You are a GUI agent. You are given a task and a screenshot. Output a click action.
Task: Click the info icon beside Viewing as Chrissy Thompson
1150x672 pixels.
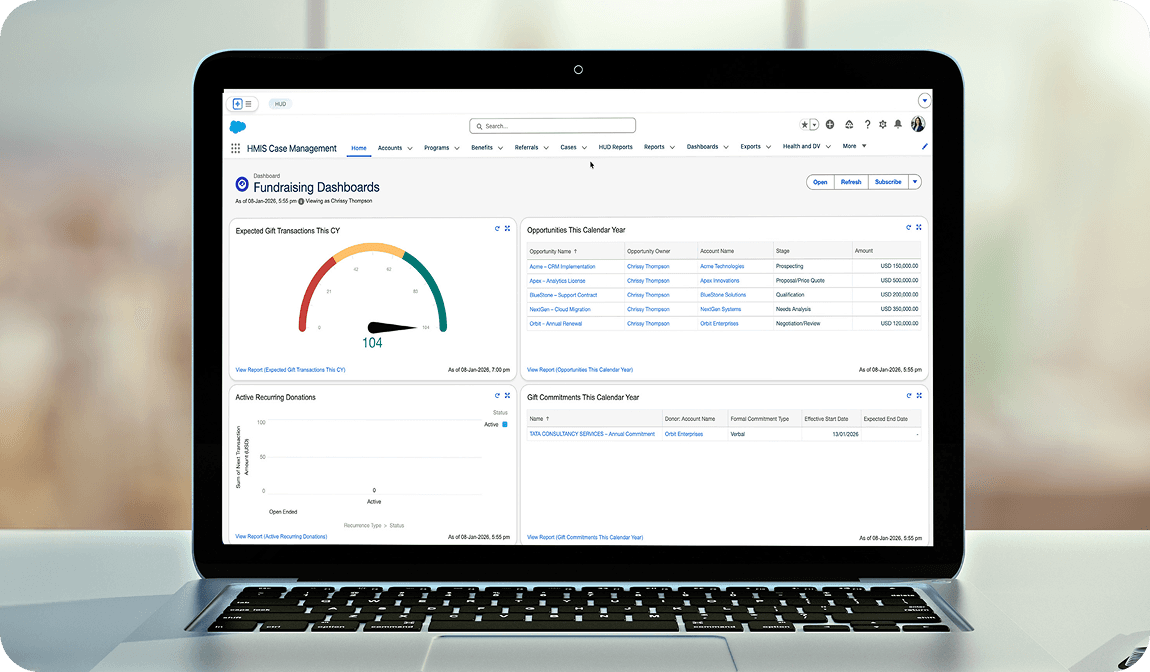301,201
